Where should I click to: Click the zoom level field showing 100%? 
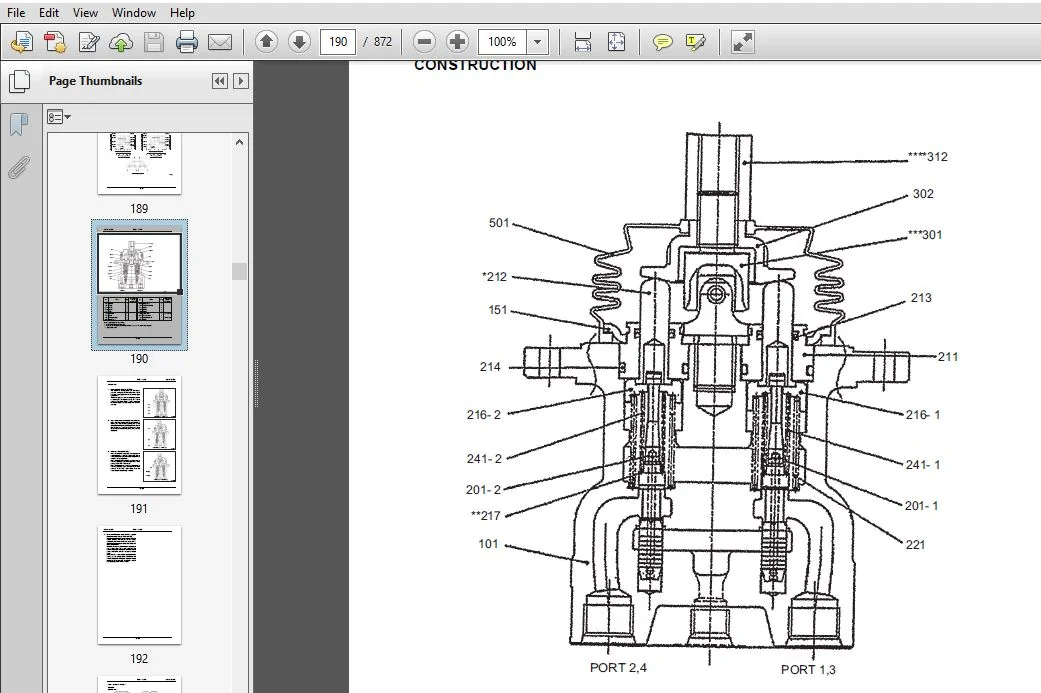[x=503, y=42]
